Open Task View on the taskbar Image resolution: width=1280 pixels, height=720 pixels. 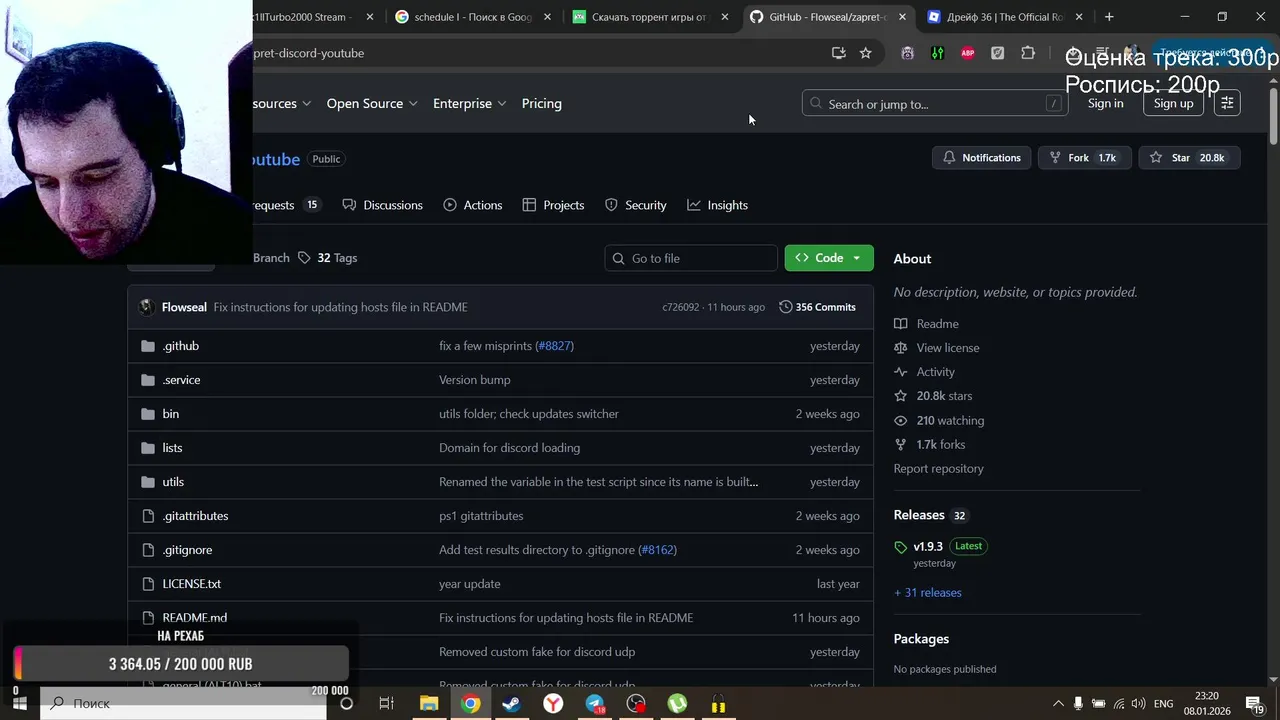pos(386,703)
